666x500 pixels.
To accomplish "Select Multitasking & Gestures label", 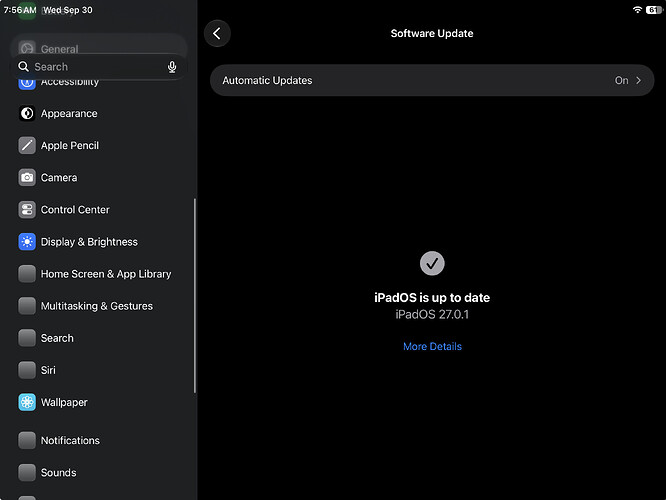I will point(96,306).
